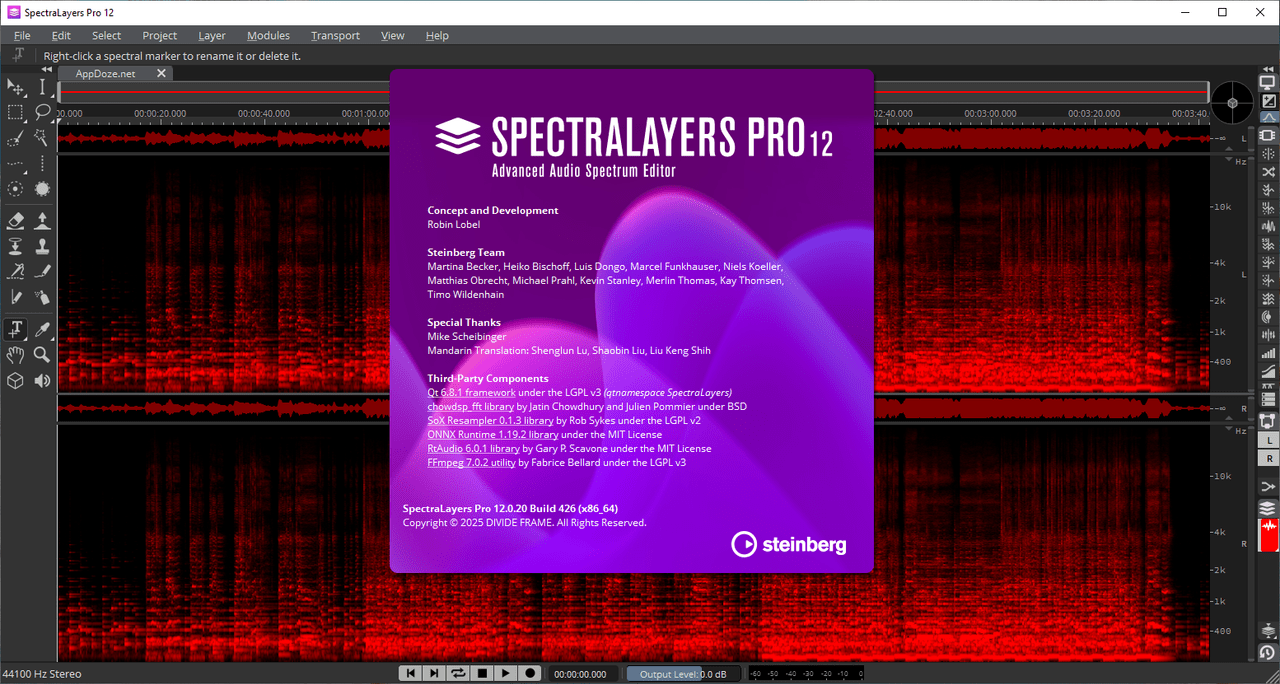Toggle loop playback
Screen dimensions: 1280x684
tap(458, 674)
